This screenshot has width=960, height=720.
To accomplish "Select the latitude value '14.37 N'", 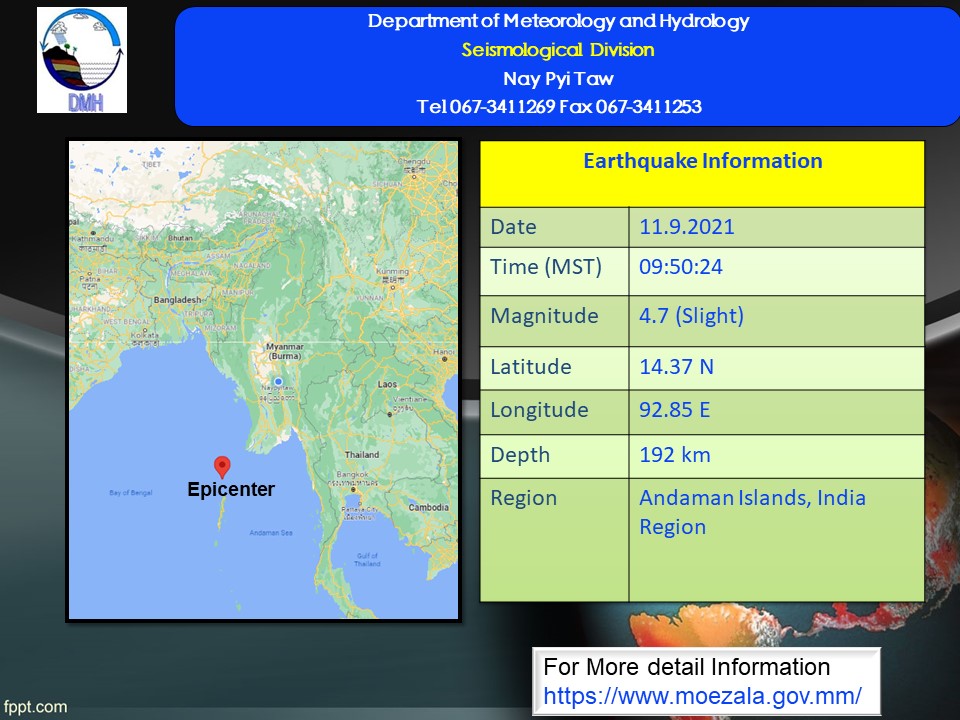I will pyautogui.click(x=677, y=367).
